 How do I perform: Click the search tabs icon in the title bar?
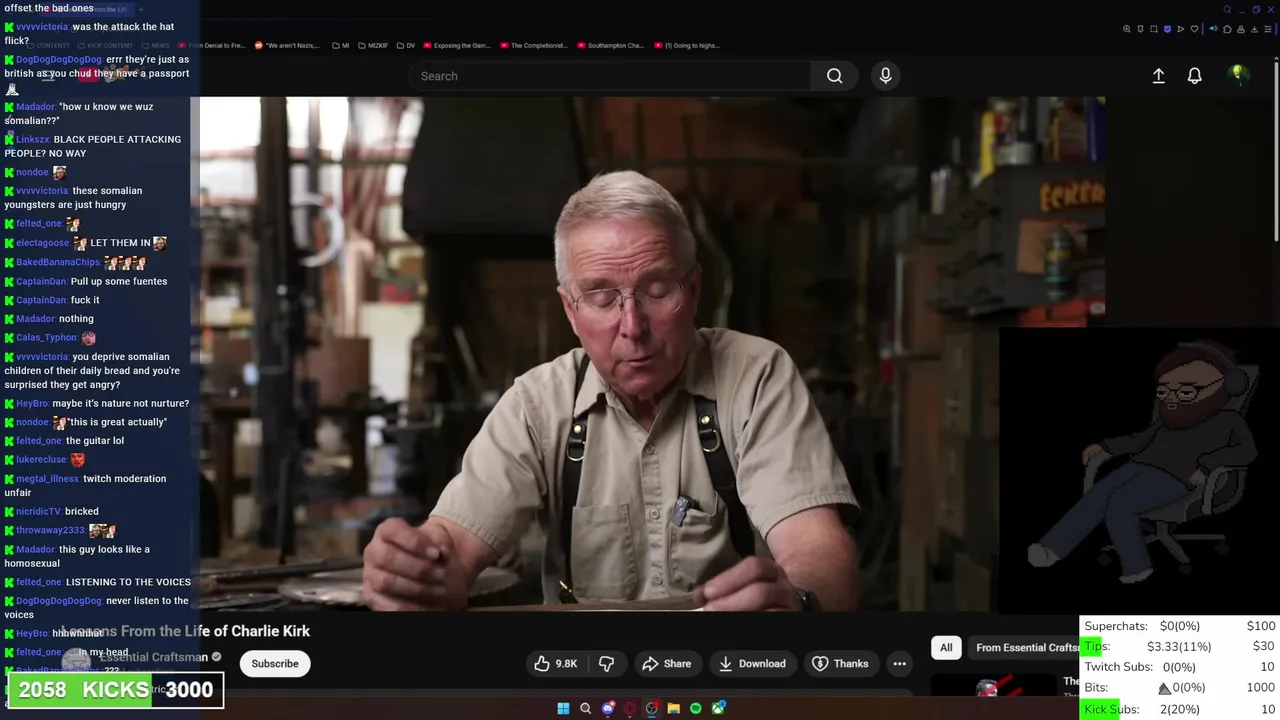click(1227, 10)
